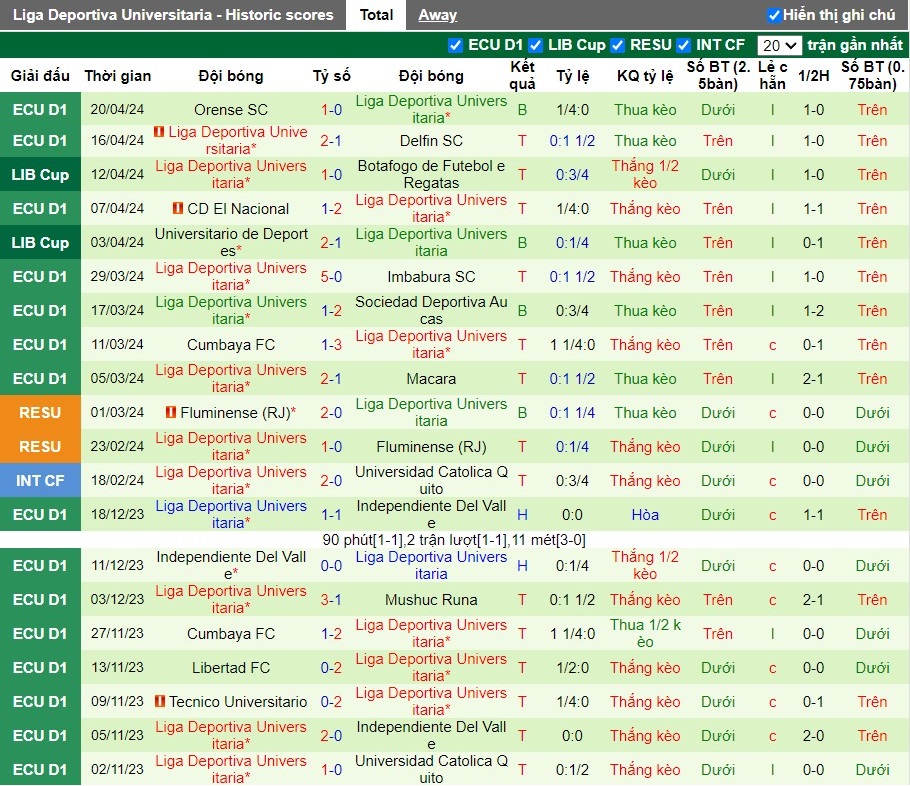Viewport: 910px width, 786px height.
Task: Click Hòa result on 18/12/23 row
Action: click(645, 514)
